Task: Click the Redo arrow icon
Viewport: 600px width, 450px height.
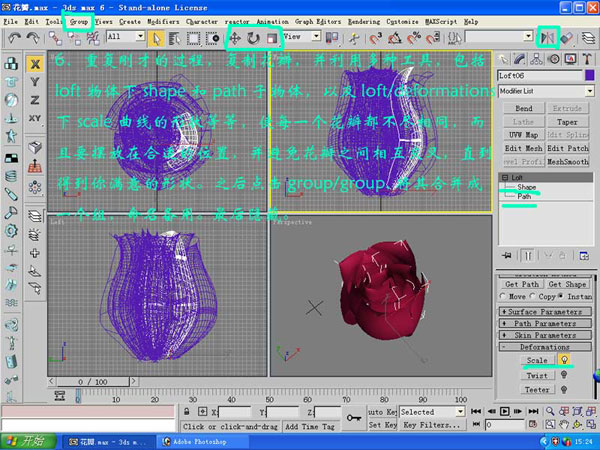Action: point(33,38)
